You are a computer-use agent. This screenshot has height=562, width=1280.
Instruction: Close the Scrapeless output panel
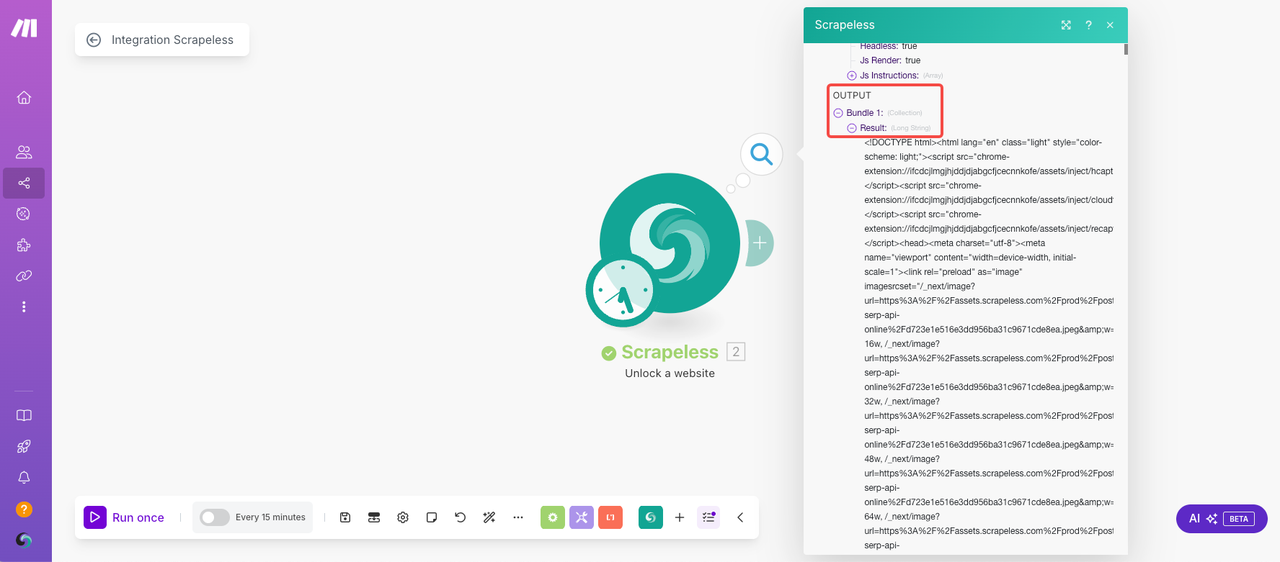point(1110,25)
